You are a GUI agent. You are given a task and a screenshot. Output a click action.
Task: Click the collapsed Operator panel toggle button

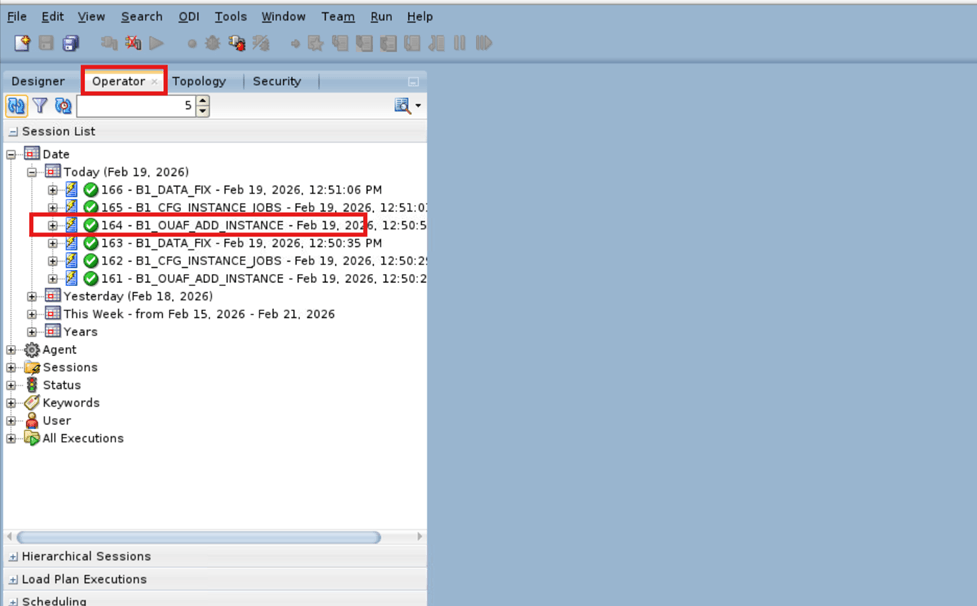pos(414,81)
